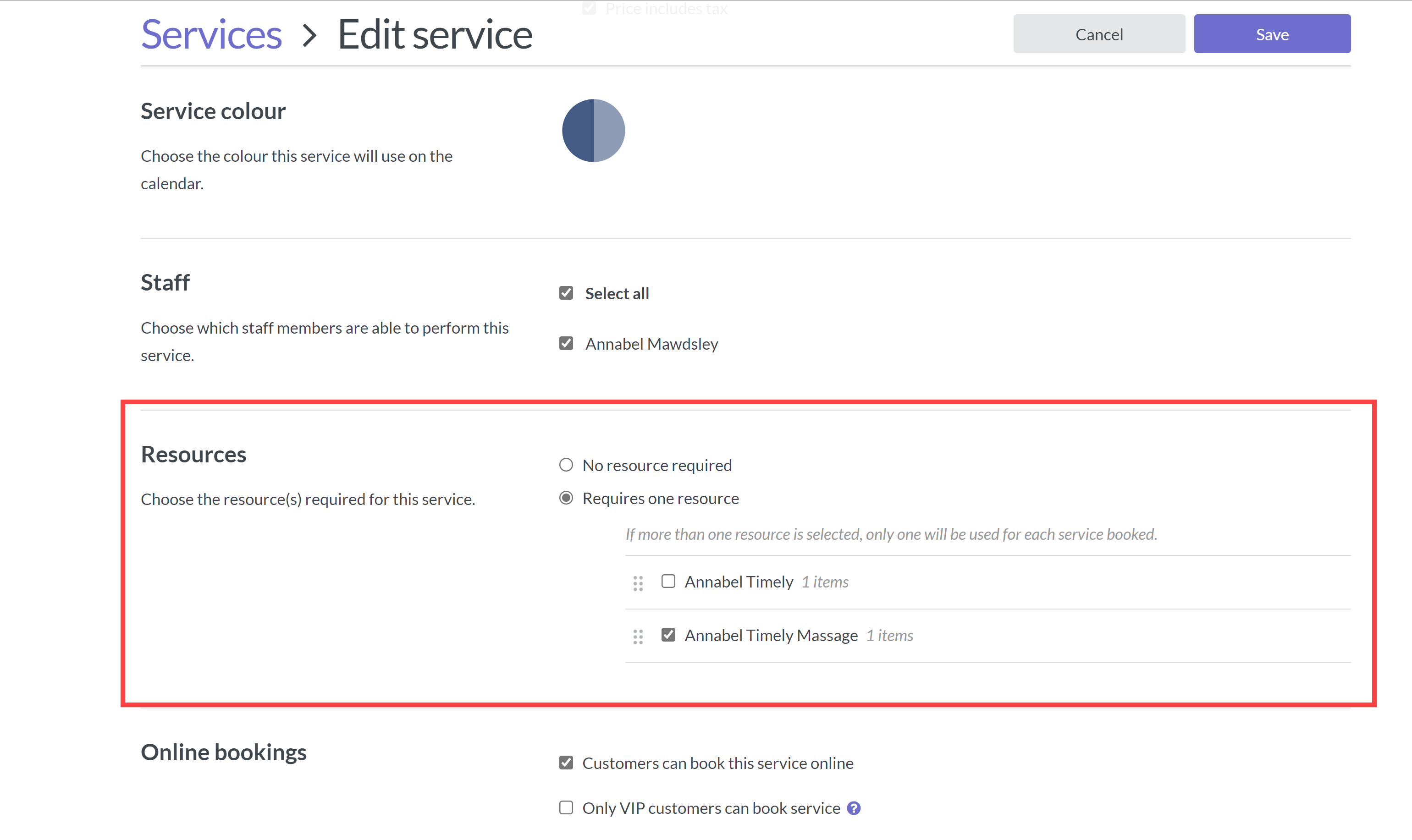Check the Annabel Timely resource checkbox
This screenshot has height=840, width=1412.
coord(668,582)
